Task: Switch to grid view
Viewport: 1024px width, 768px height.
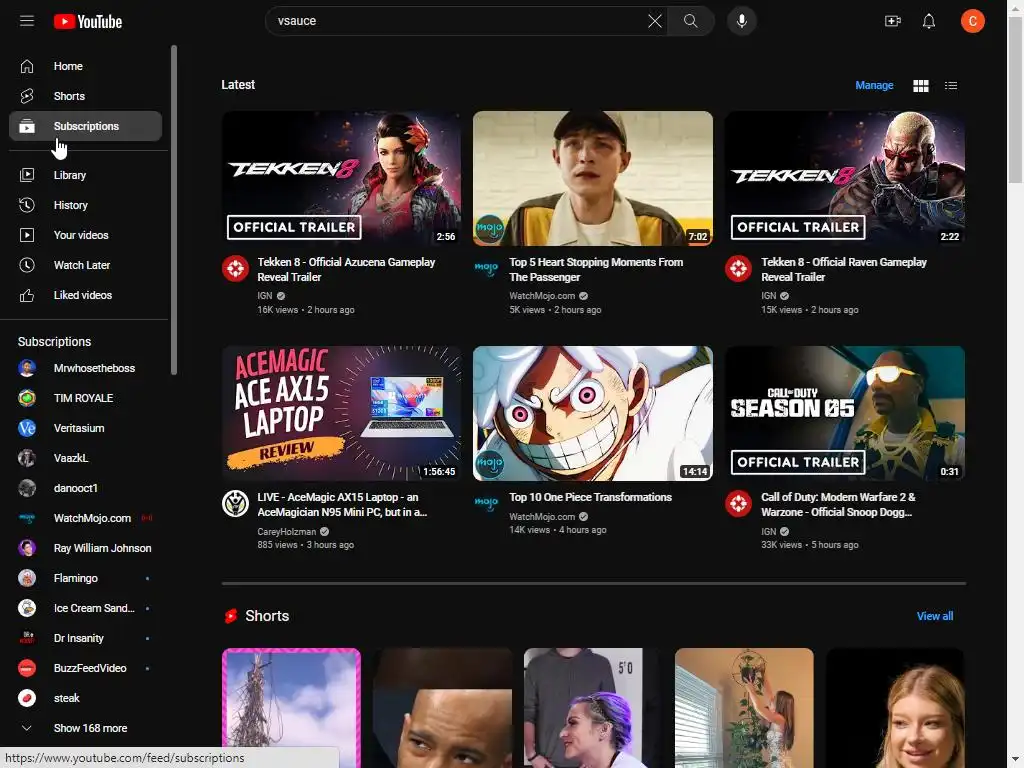Action: point(921,86)
